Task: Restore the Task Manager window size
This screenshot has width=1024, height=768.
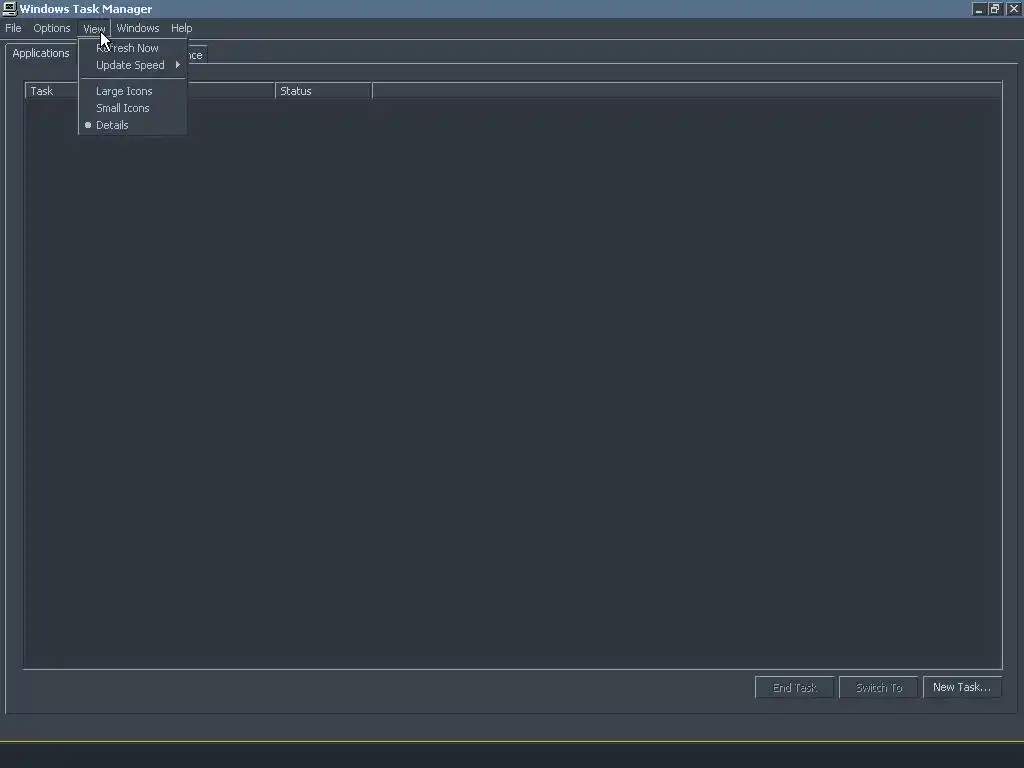Action: pos(995,8)
